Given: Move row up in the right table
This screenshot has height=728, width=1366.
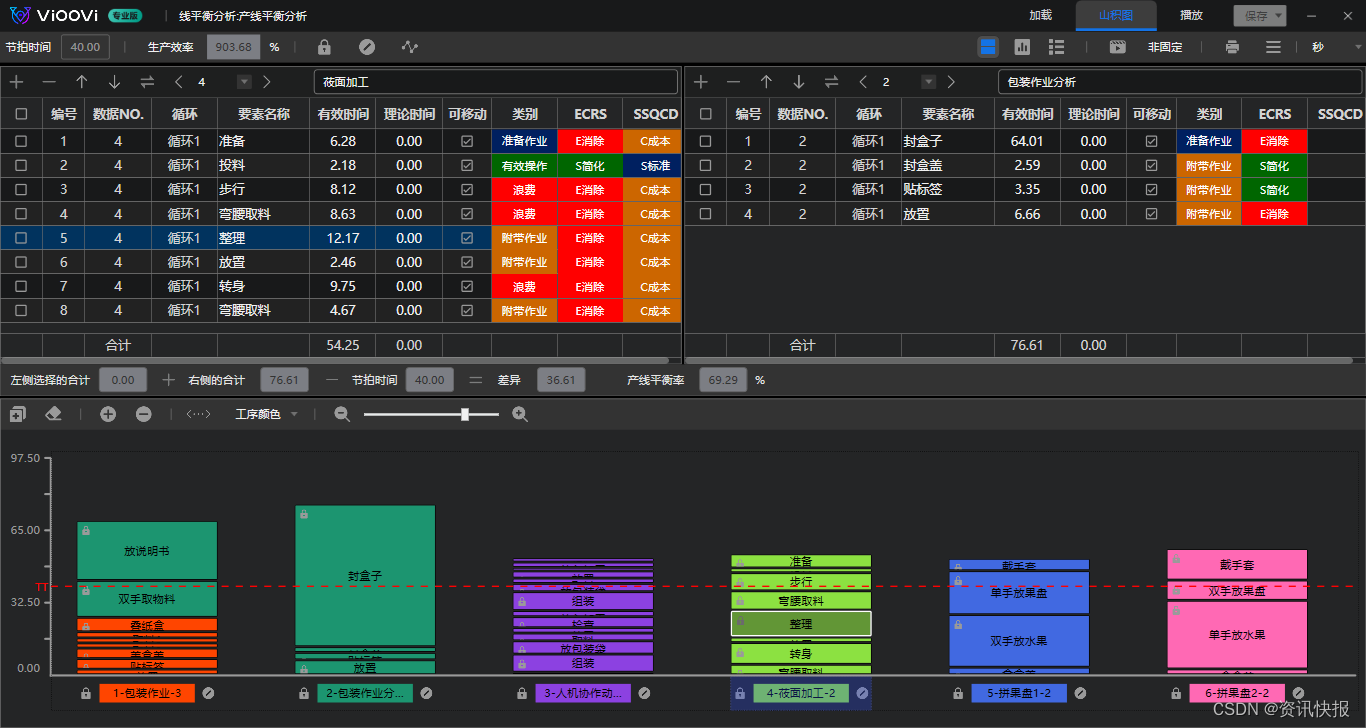Looking at the screenshot, I should click(x=766, y=82).
